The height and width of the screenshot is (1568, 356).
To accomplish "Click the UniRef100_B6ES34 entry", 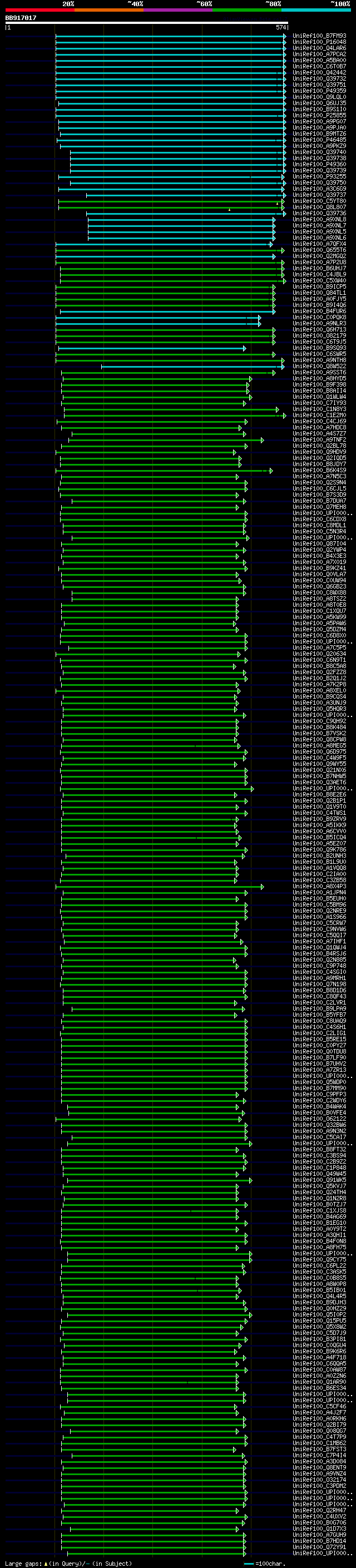I will (x=319, y=1388).
